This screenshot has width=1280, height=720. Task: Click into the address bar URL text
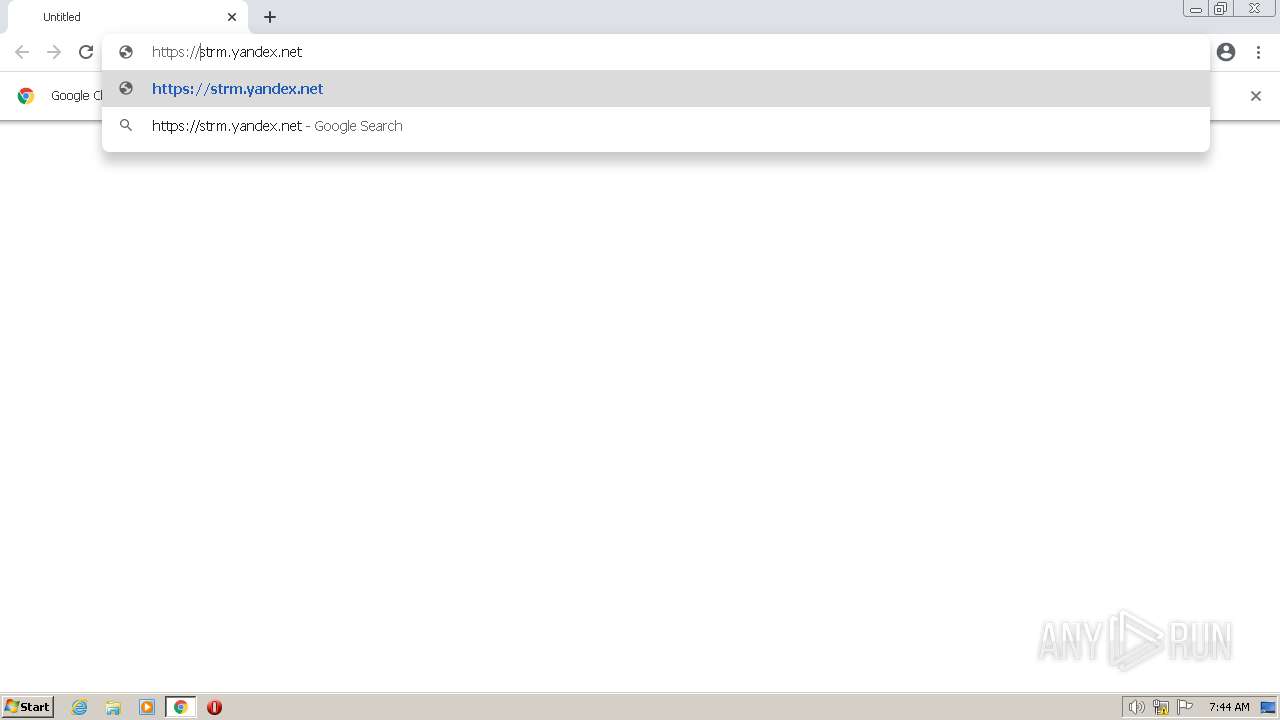[x=227, y=52]
